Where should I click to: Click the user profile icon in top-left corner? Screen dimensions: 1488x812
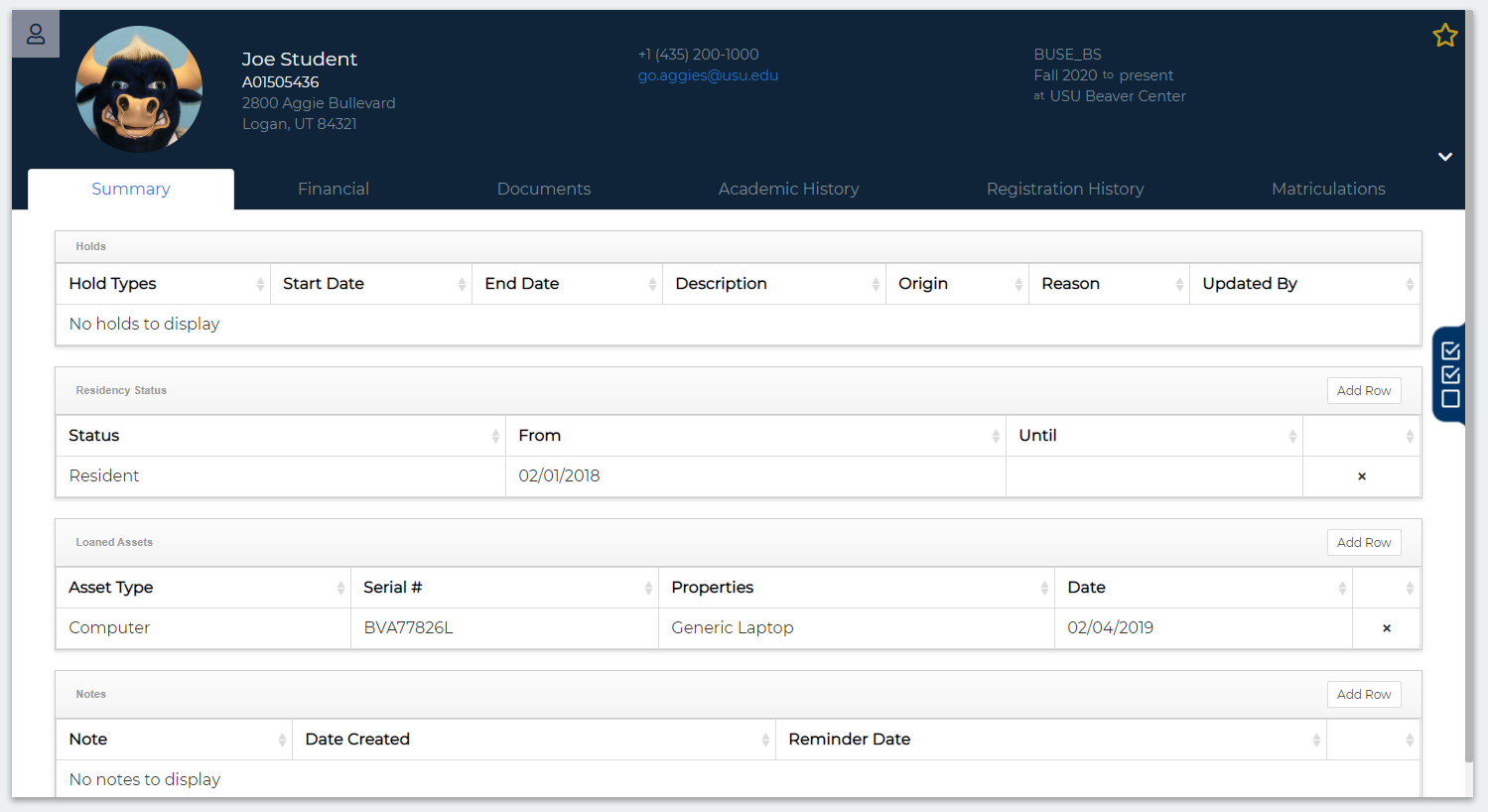coord(36,35)
